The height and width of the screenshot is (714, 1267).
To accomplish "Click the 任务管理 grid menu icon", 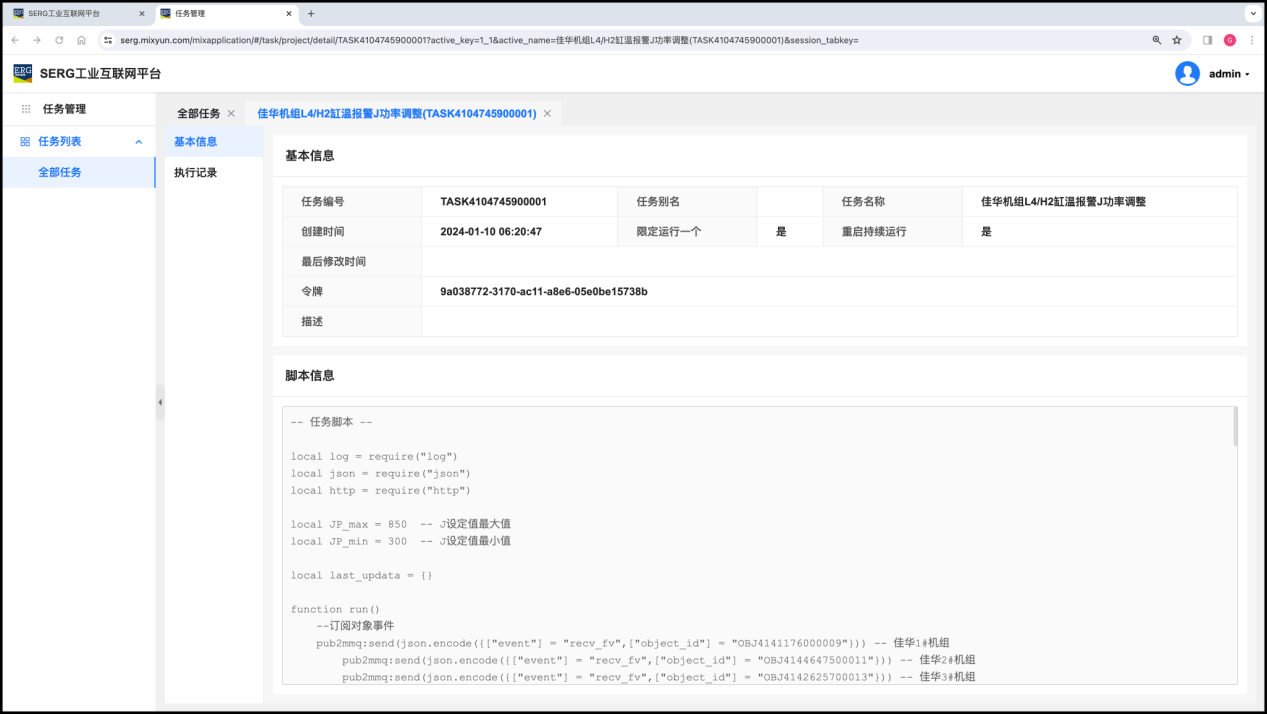I will coord(26,109).
